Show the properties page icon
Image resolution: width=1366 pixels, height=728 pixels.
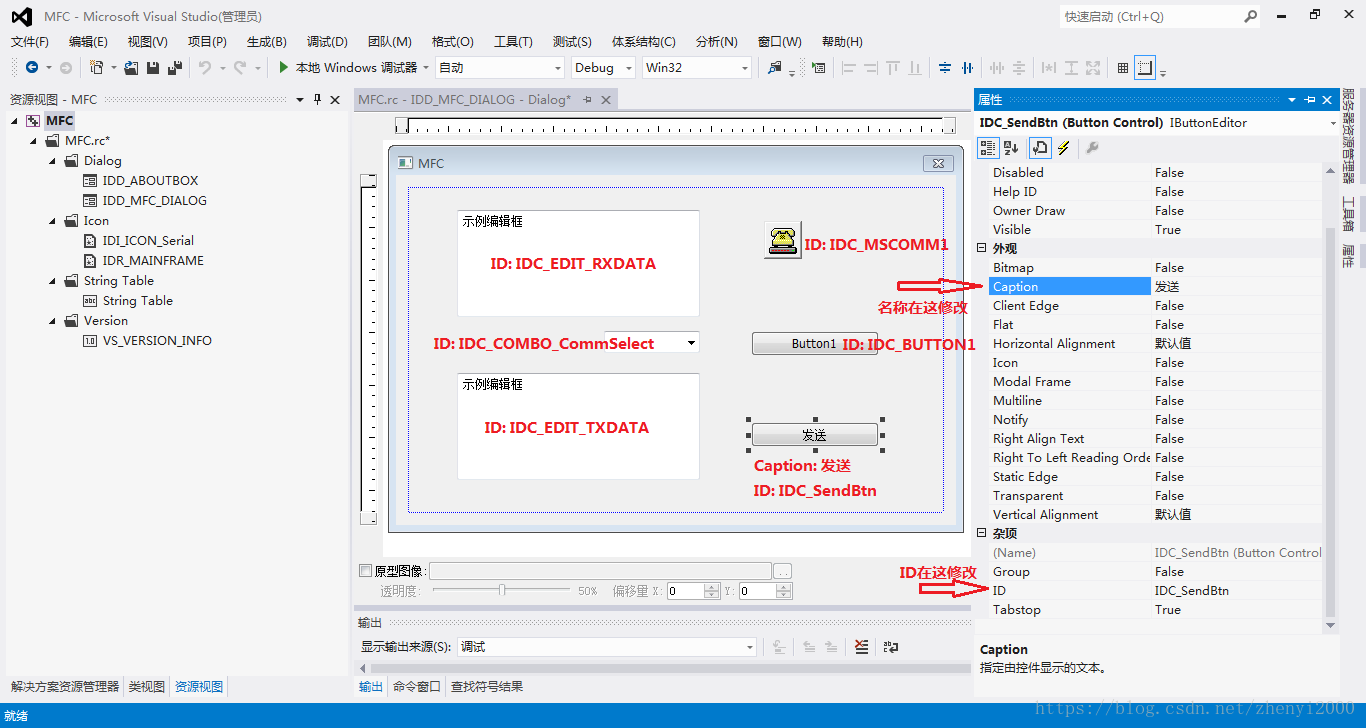point(1040,147)
